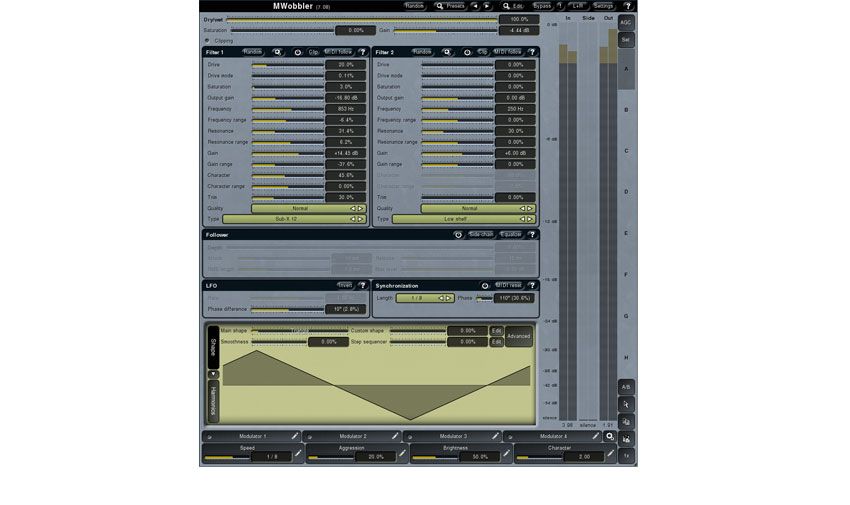Toggle Follower power button

[458, 235]
